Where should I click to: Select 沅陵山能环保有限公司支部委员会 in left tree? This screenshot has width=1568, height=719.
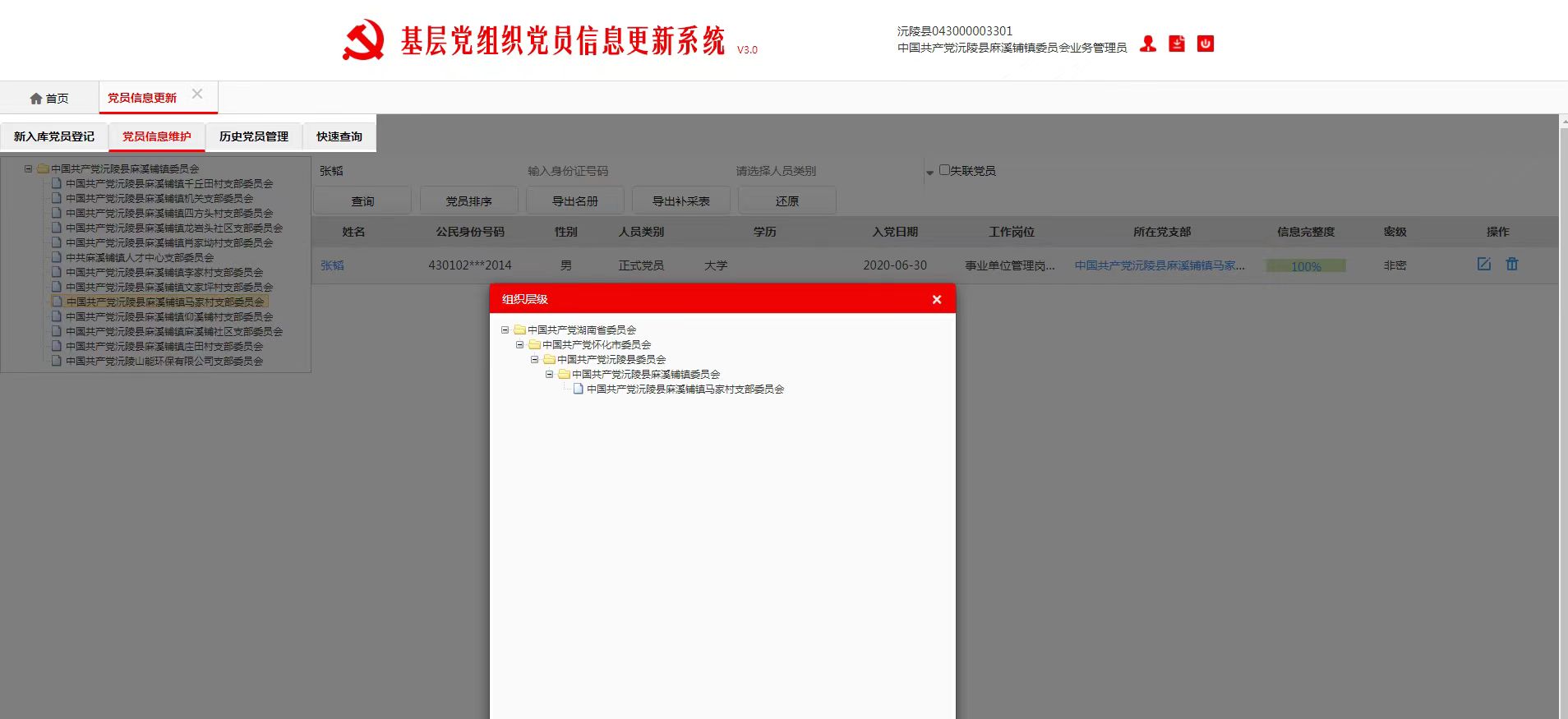click(x=164, y=362)
